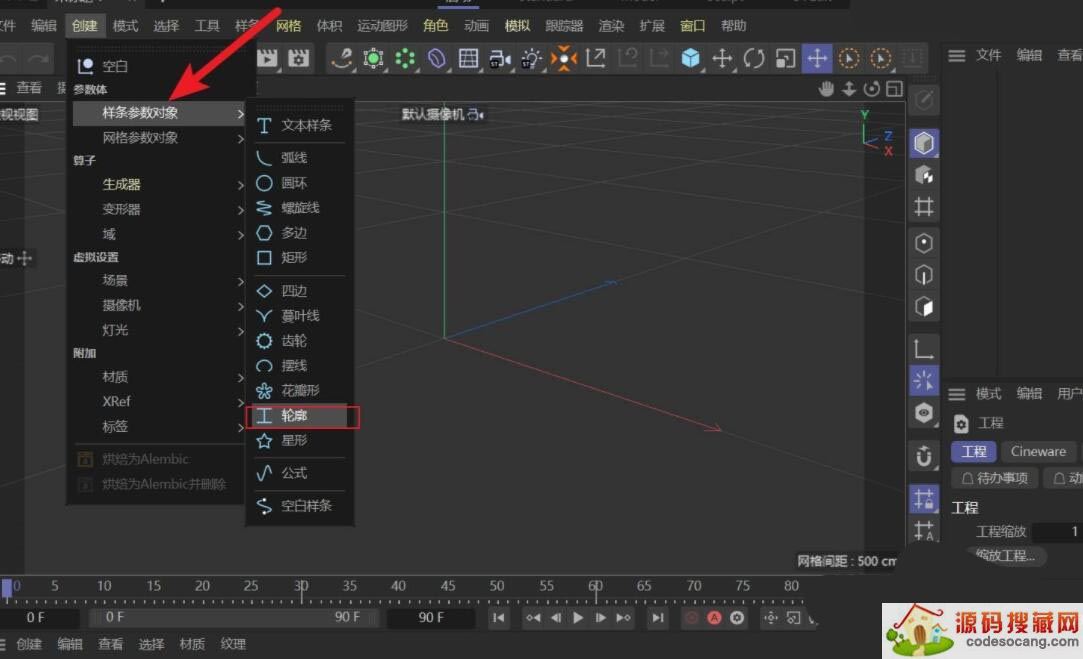The width and height of the screenshot is (1083, 659).
Task: Click the Model mode cube icon in right sidebar
Action: 923,142
